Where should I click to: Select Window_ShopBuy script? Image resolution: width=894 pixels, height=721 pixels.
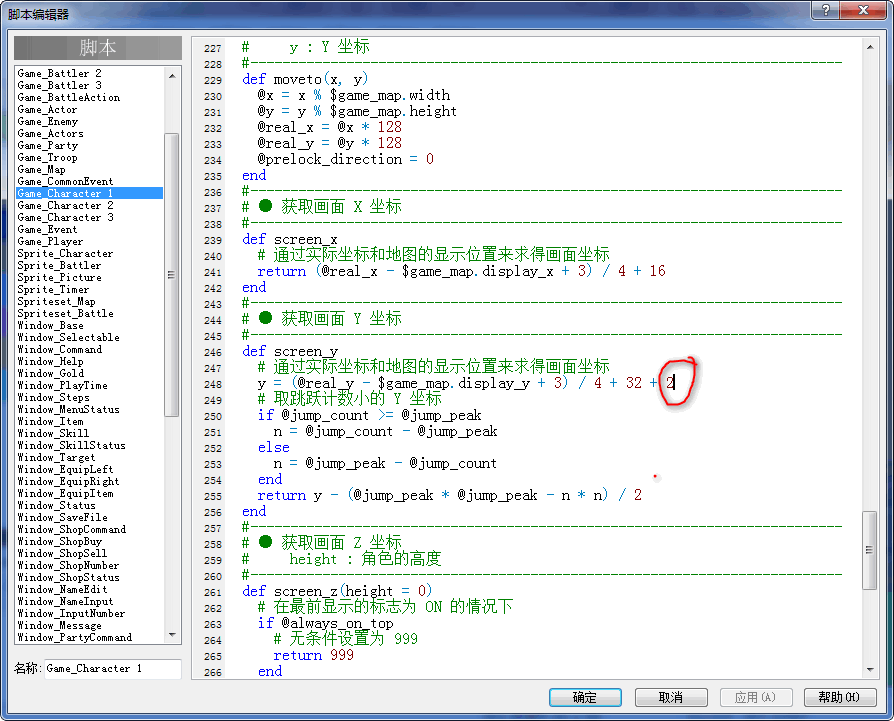tap(59, 541)
